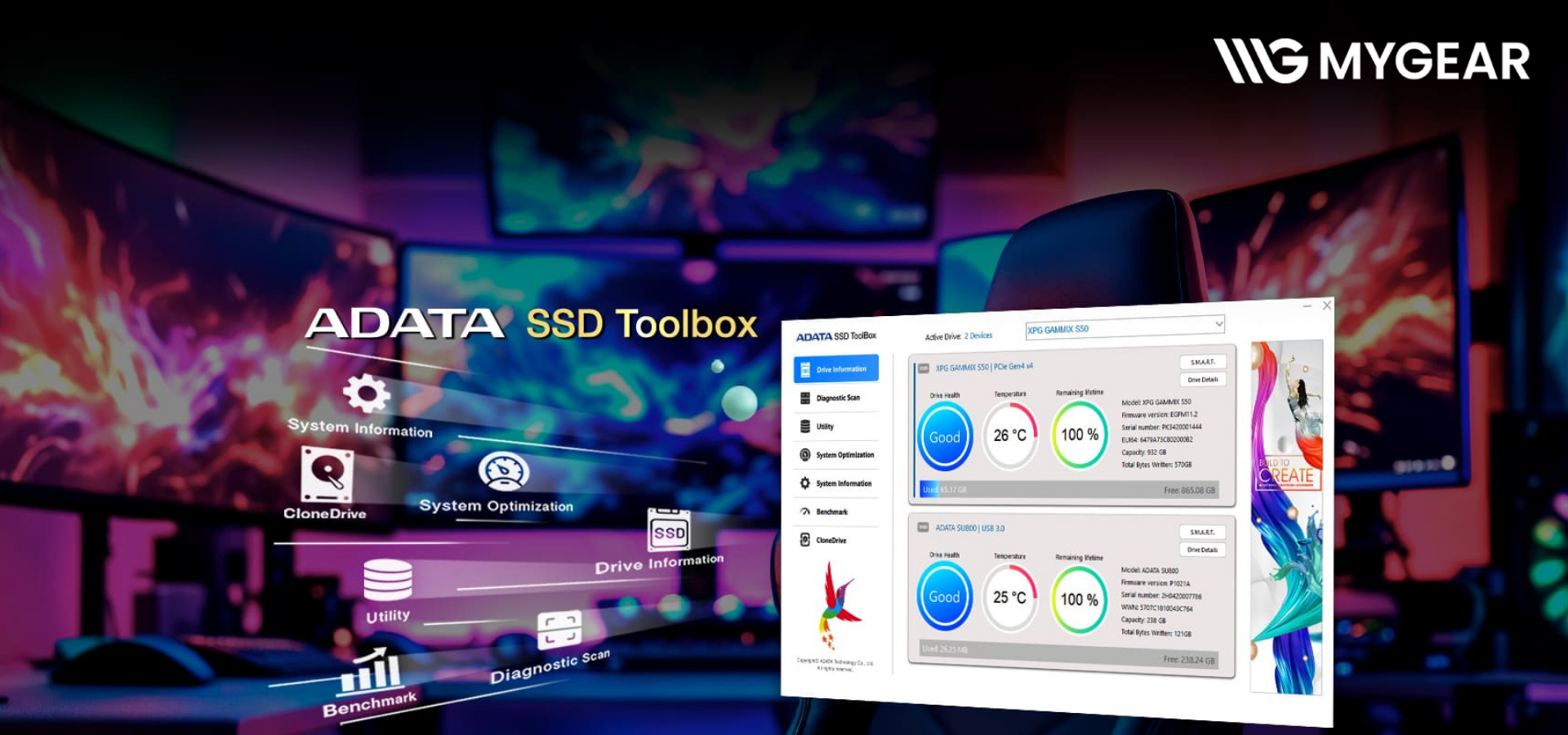Click the large bar-chart Benchmark icon

(372, 671)
